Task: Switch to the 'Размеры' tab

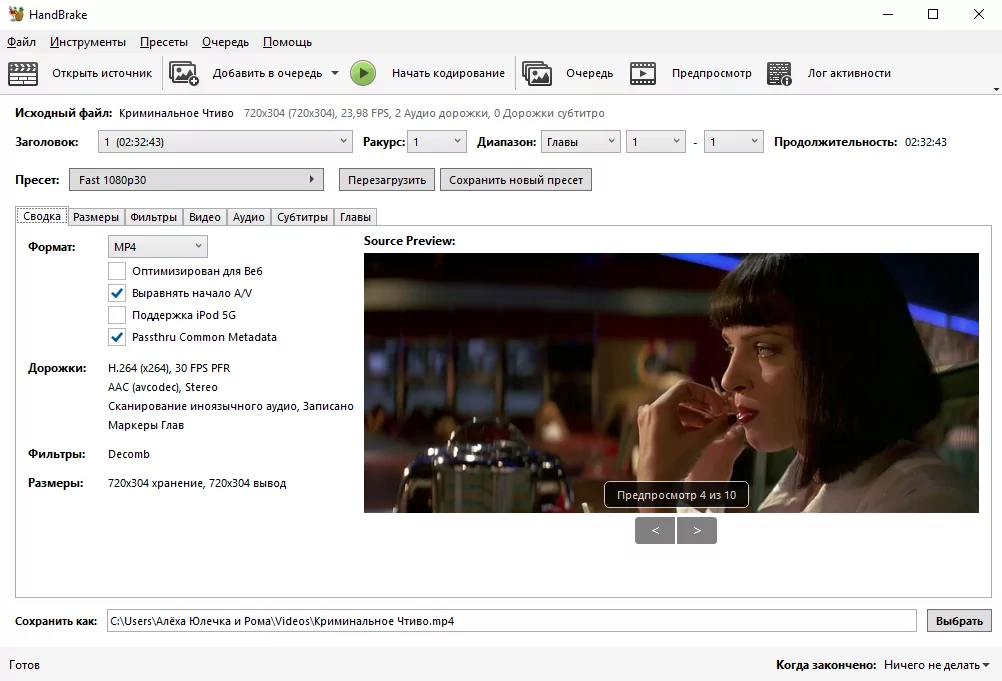Action: click(x=96, y=217)
